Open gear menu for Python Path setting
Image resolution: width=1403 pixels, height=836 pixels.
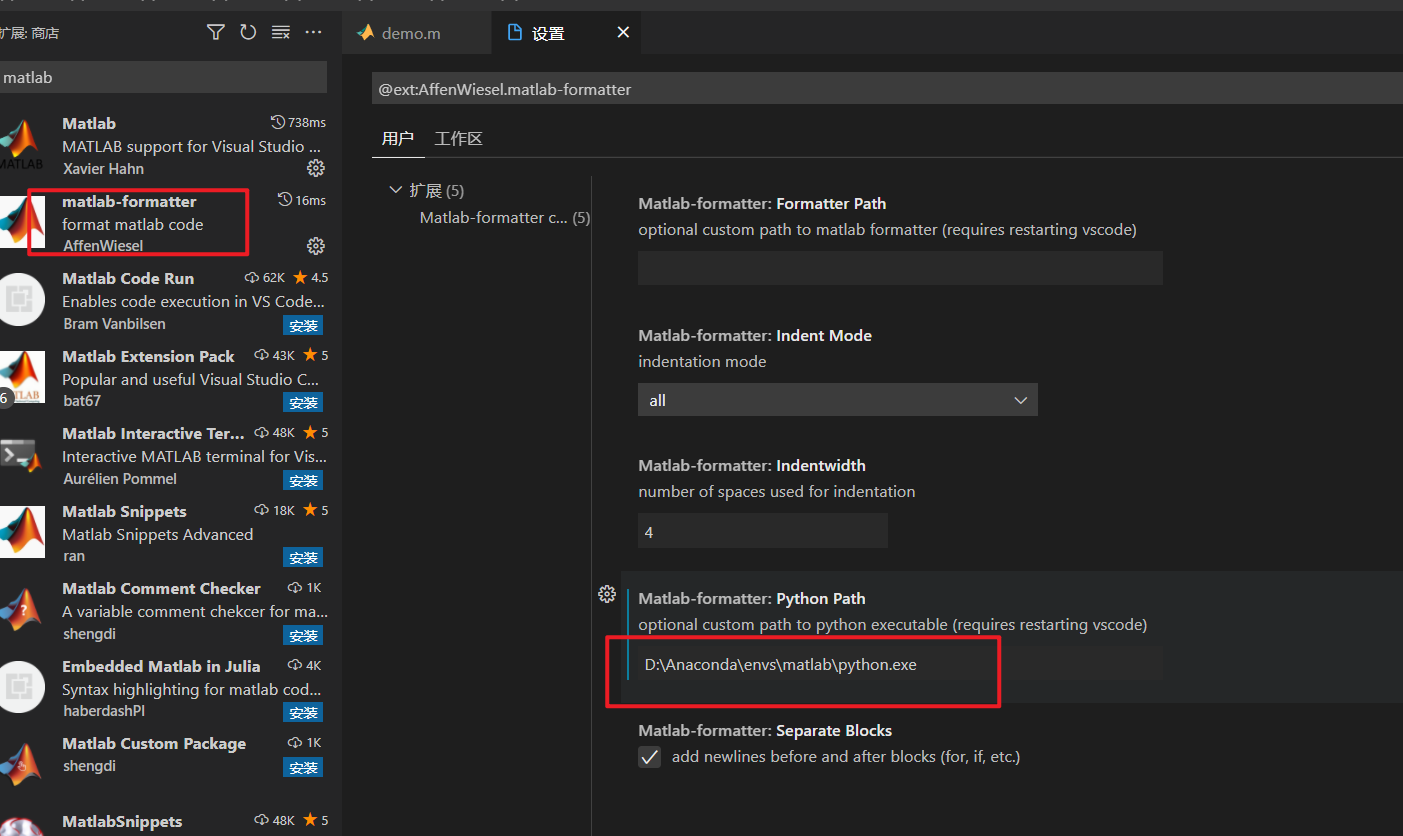click(x=606, y=594)
